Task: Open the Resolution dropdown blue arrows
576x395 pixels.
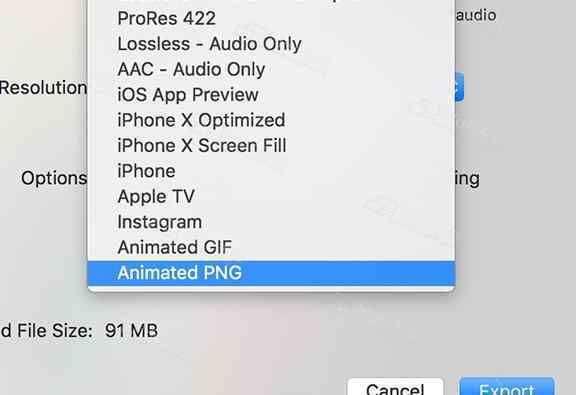Action: click(459, 87)
